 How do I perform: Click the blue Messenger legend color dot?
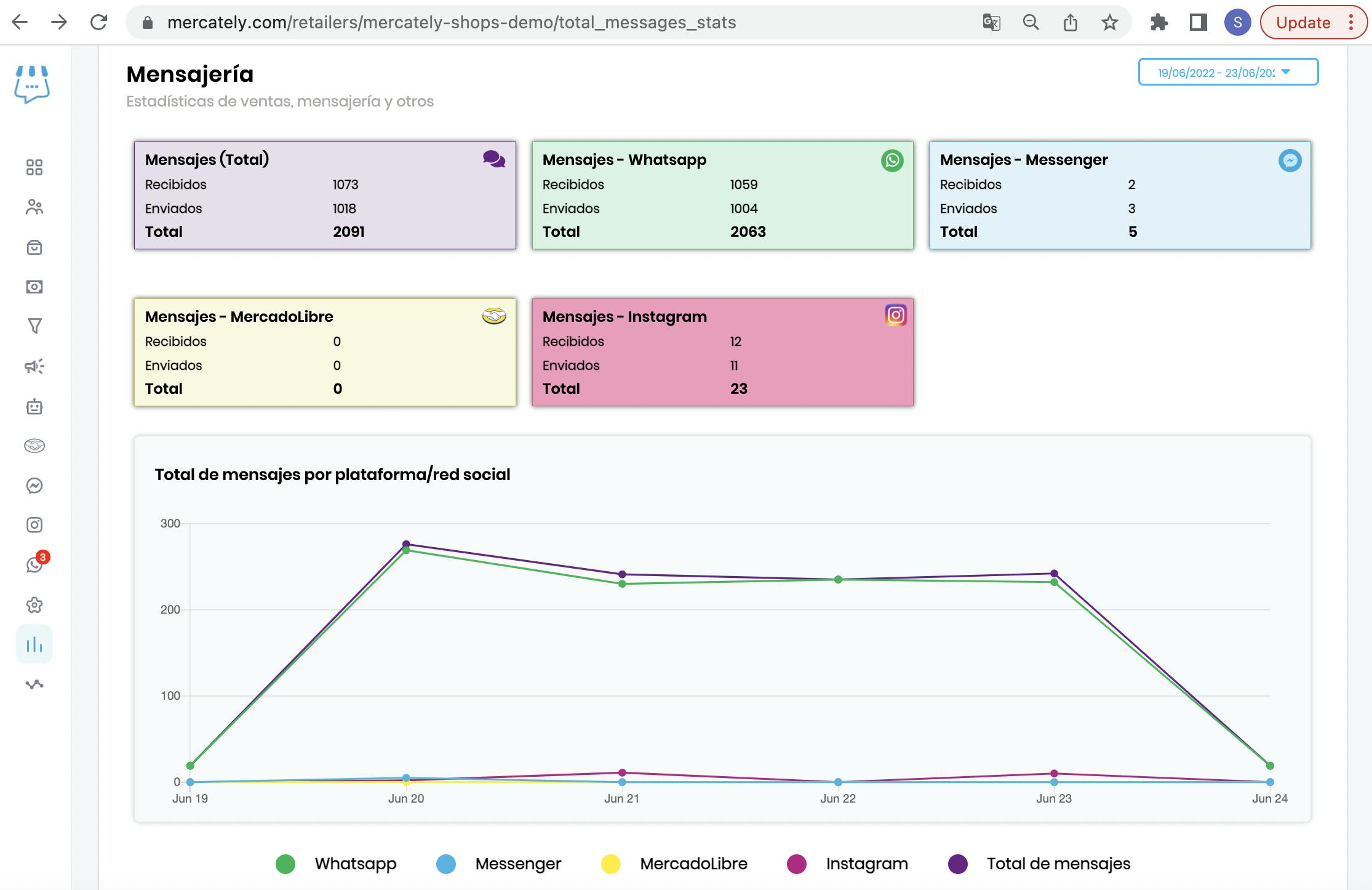click(x=446, y=864)
